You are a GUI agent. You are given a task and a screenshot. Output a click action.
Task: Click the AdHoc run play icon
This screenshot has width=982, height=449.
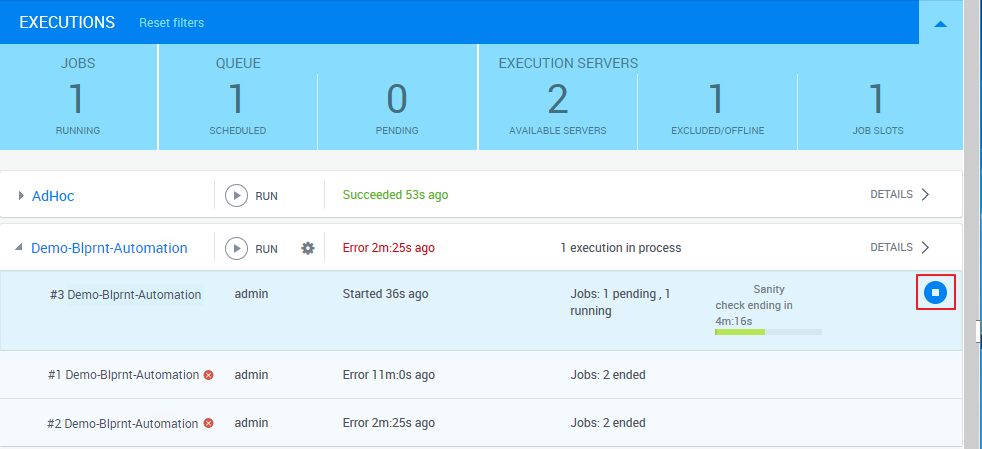[x=236, y=195]
